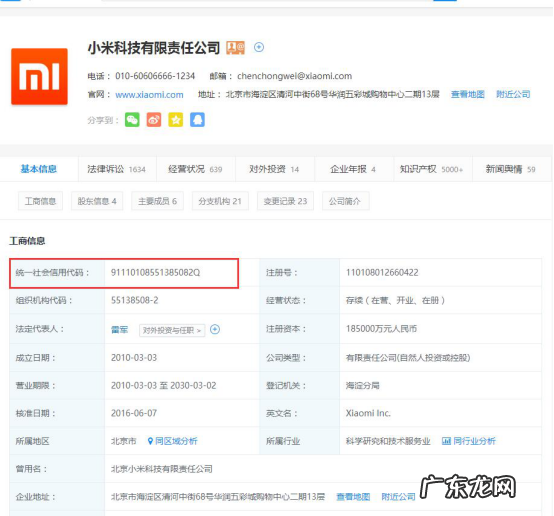Image resolution: width=554 pixels, height=516 pixels.
Task: Click the business term 2010-03-03 至 2030-03-02
Action: (x=164, y=386)
